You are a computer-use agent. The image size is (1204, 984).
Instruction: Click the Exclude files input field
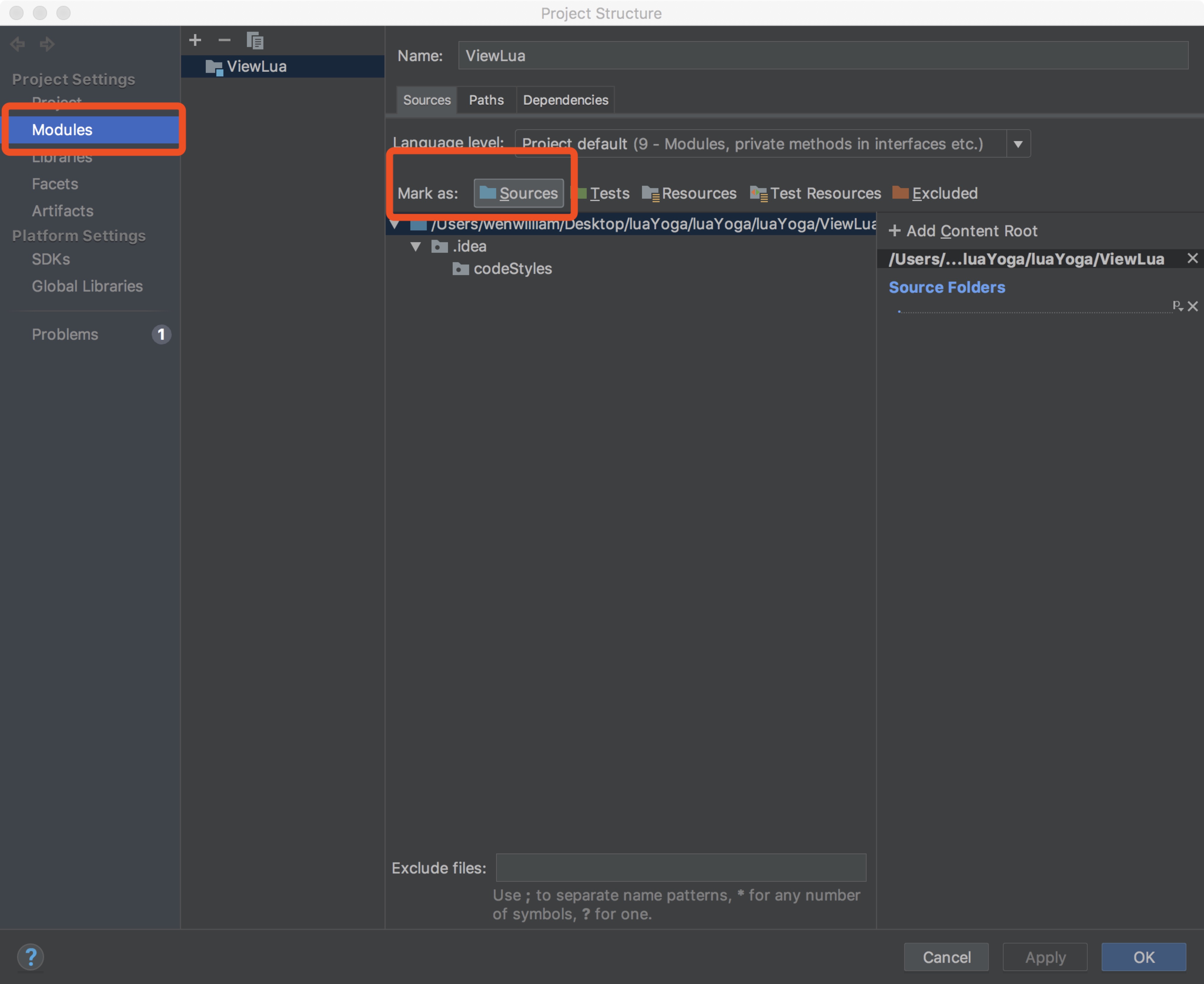coord(681,868)
